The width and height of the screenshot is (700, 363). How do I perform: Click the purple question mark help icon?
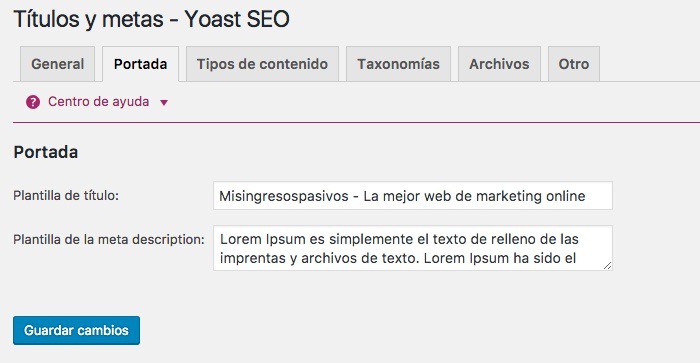click(x=33, y=102)
